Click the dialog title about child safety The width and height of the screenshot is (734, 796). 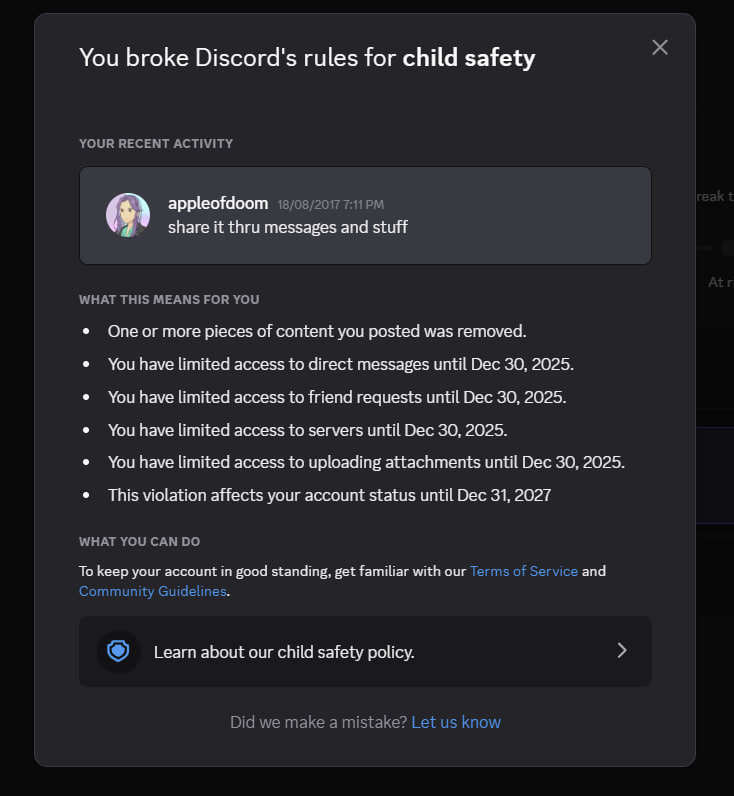[307, 58]
